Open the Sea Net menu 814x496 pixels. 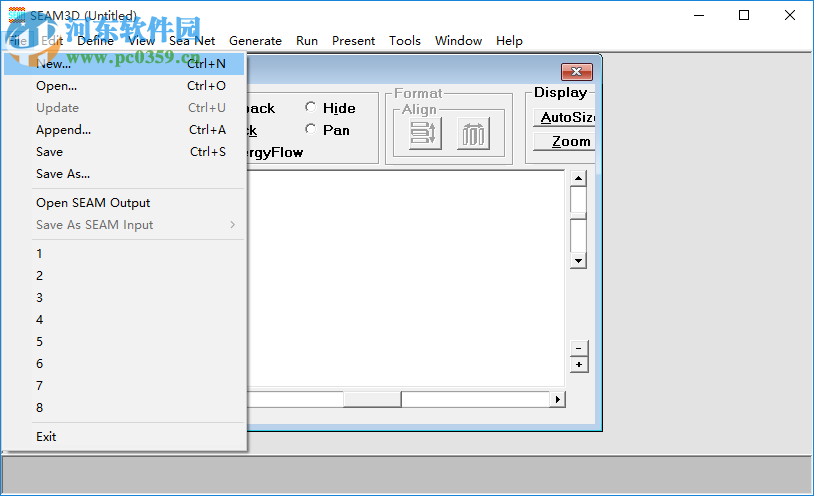[192, 41]
